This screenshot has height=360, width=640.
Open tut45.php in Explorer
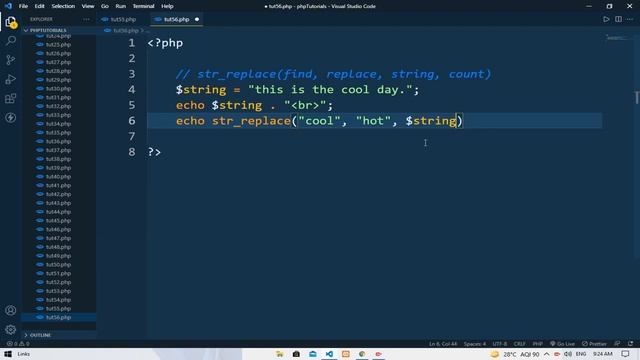coord(58,221)
